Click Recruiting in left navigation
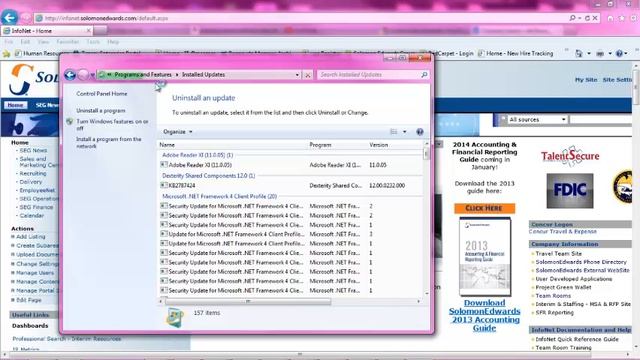The height and width of the screenshot is (360, 640). (33, 173)
